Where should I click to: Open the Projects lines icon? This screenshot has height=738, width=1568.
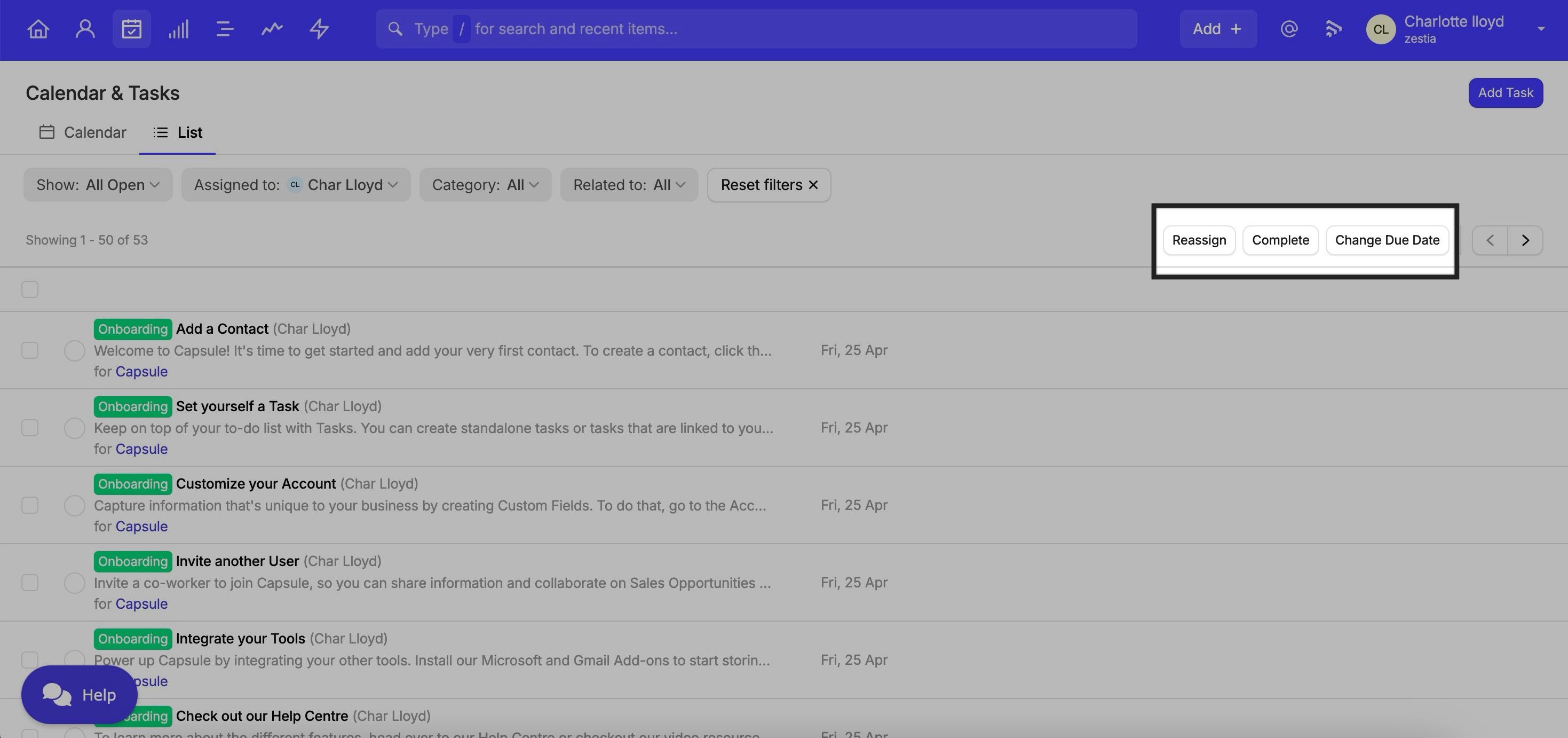(x=225, y=29)
